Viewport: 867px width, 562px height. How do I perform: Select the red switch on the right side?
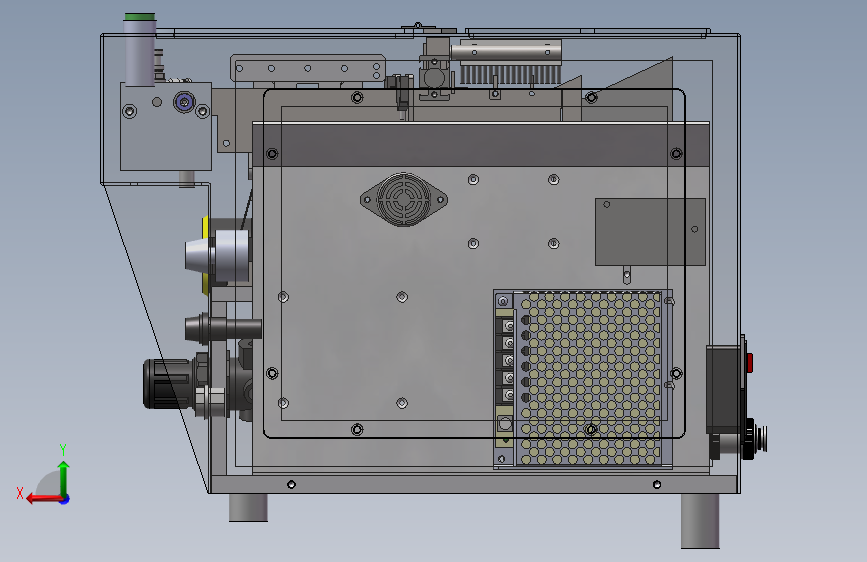point(749,363)
